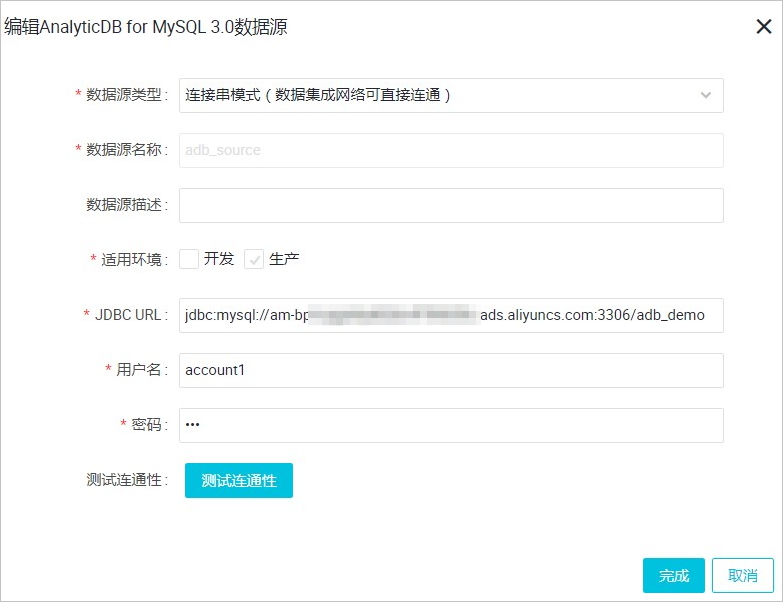Click the 测试连通性 label text on left
Viewport: 783px width, 602px height.
pos(123,480)
